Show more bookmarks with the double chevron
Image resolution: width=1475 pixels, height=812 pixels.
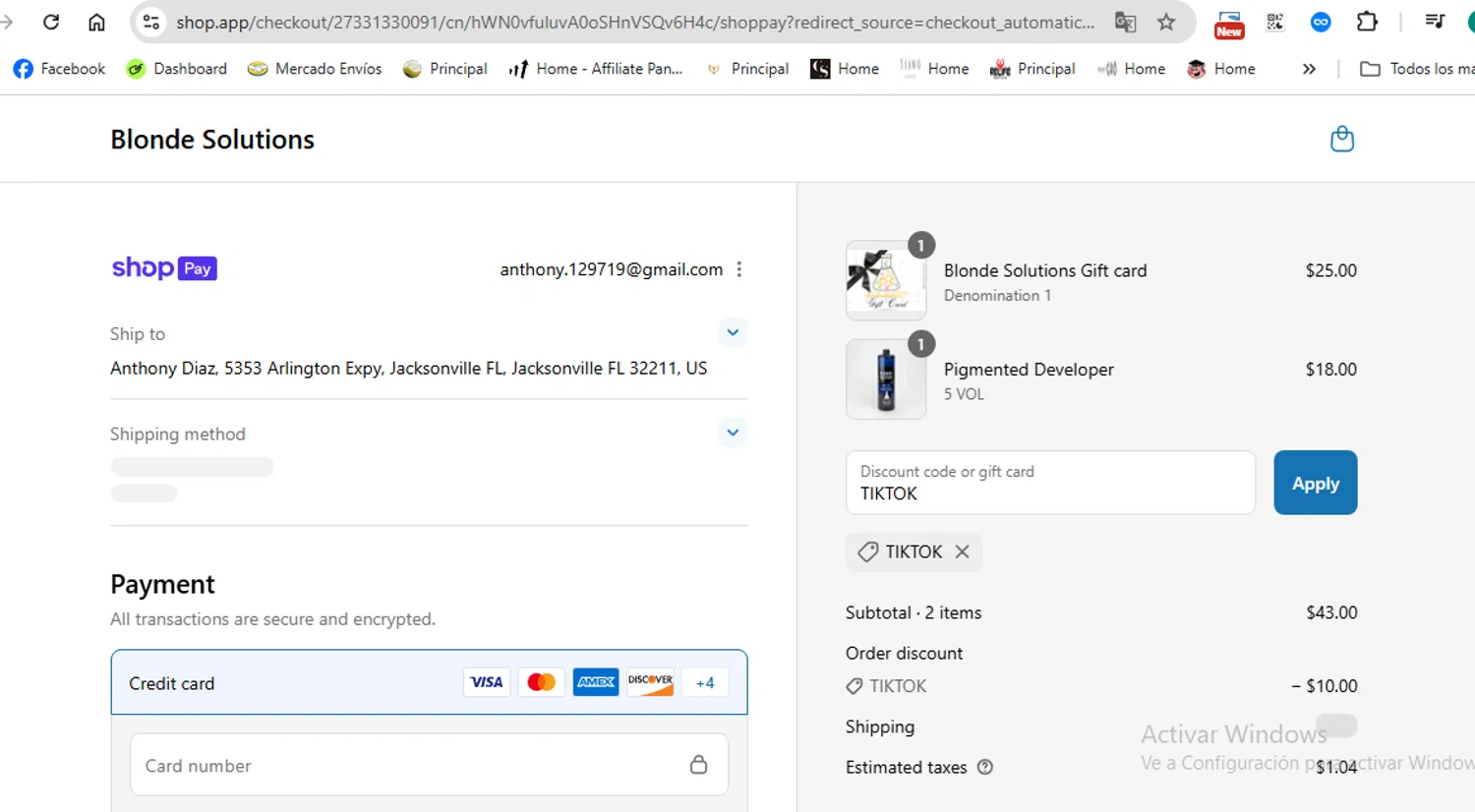(x=1309, y=69)
